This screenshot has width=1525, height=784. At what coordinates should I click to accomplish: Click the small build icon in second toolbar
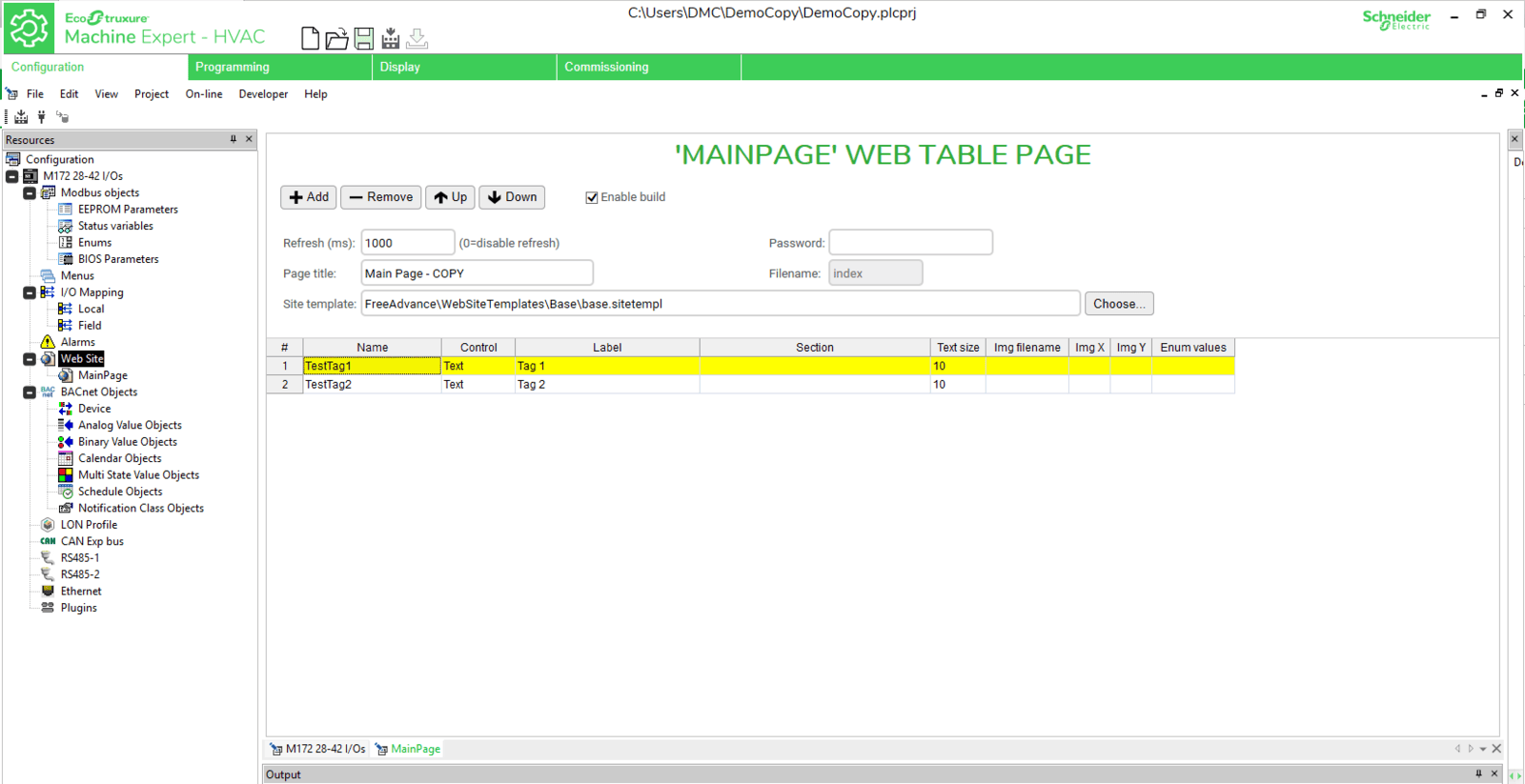21,116
